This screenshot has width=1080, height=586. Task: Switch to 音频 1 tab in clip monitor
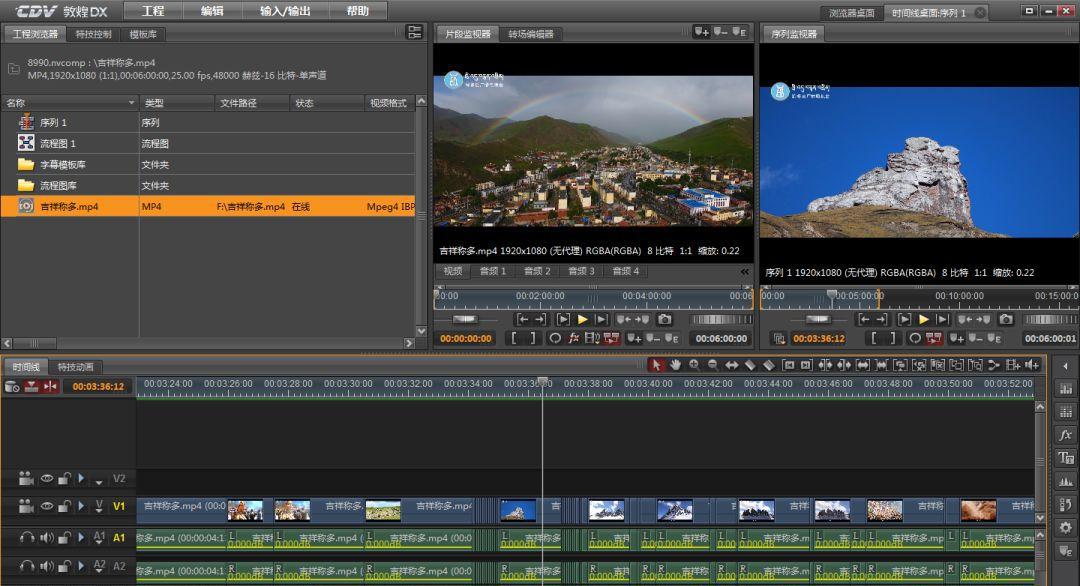(492, 271)
